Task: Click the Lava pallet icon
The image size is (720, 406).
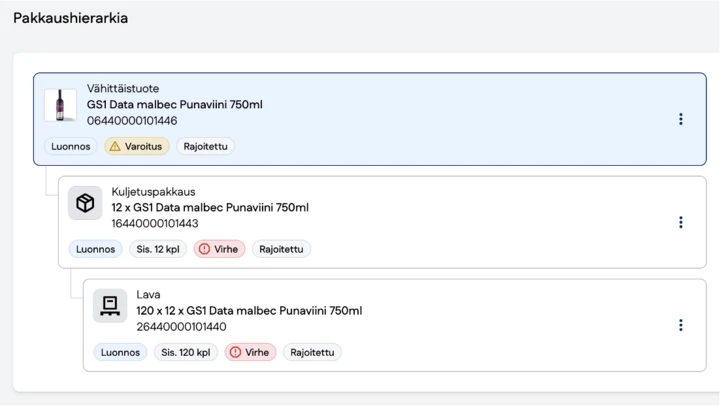Action: [x=110, y=305]
